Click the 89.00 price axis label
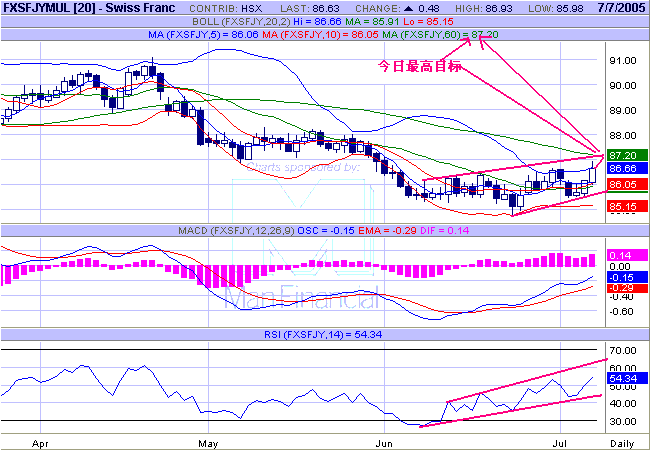The image size is (650, 450). tap(622, 110)
